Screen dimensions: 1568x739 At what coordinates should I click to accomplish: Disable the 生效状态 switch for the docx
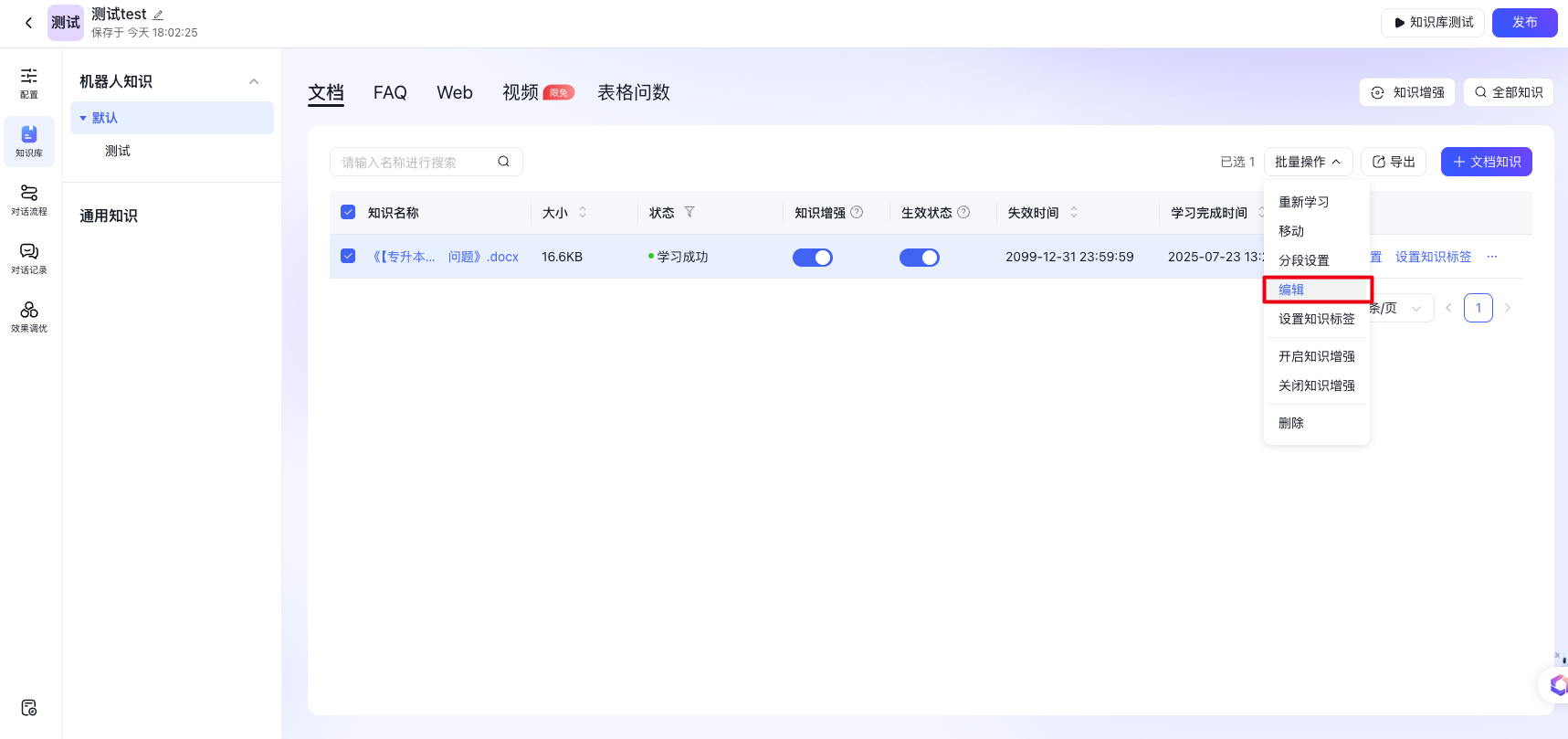pyautogui.click(x=919, y=258)
